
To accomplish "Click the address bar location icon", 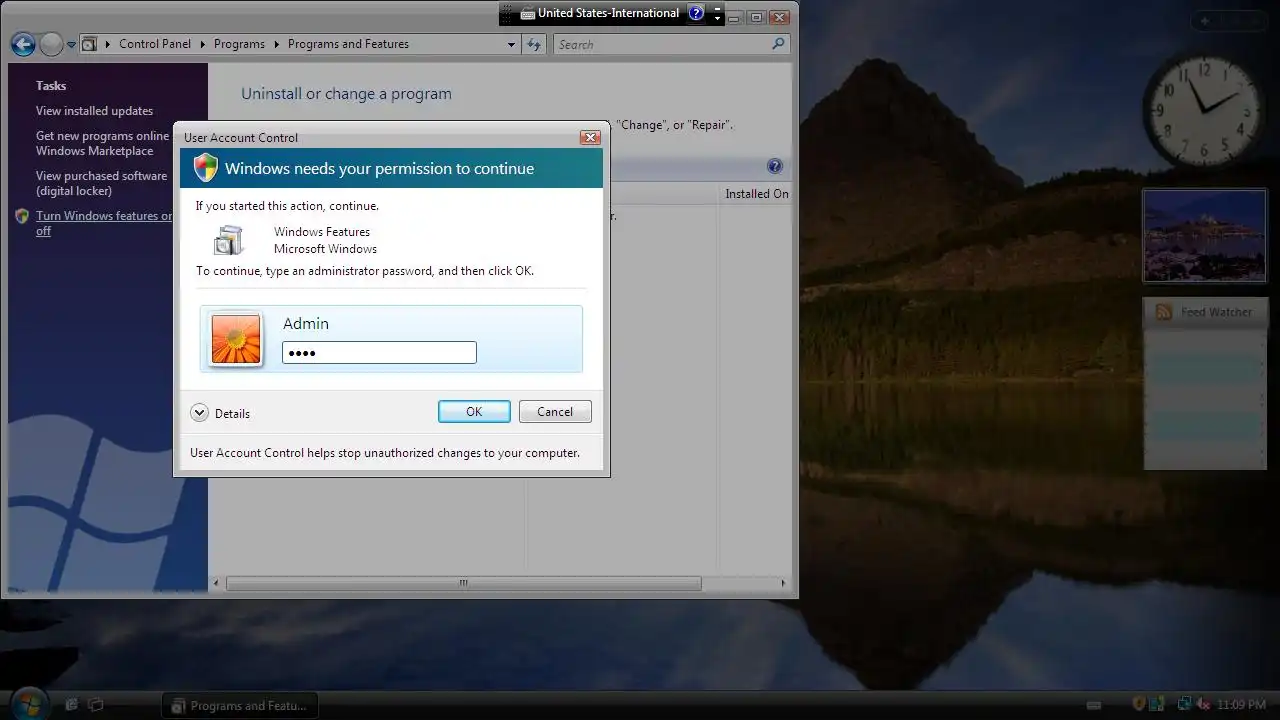I will (89, 44).
